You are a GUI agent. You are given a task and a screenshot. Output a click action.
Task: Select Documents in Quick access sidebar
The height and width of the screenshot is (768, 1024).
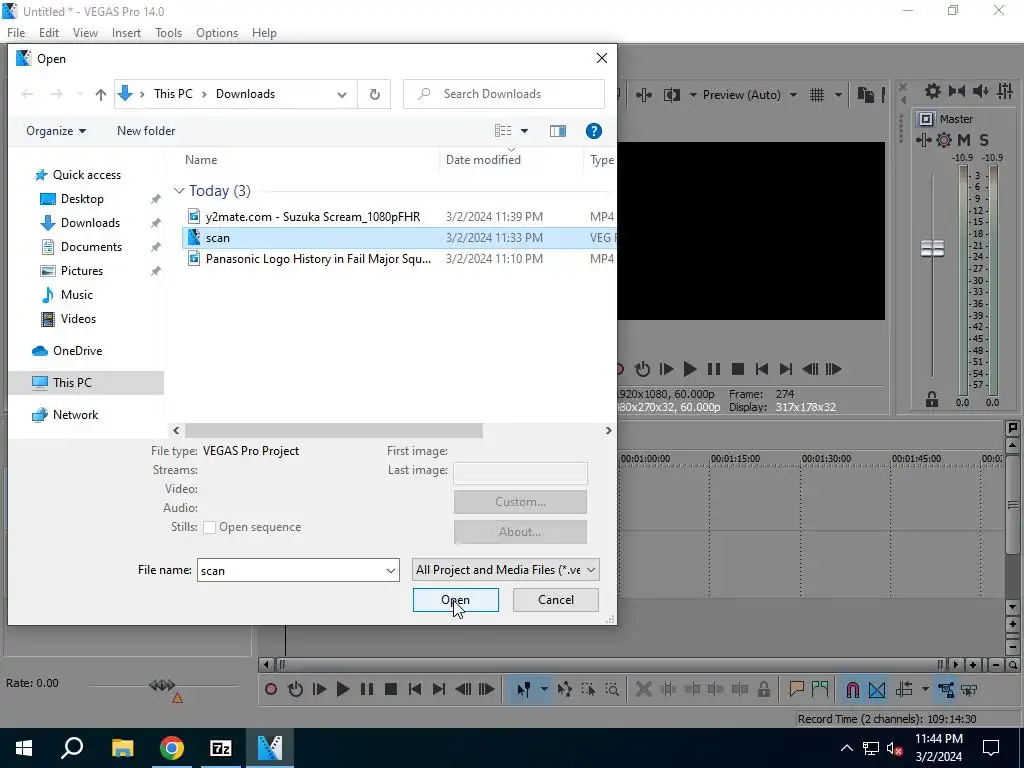(x=91, y=247)
